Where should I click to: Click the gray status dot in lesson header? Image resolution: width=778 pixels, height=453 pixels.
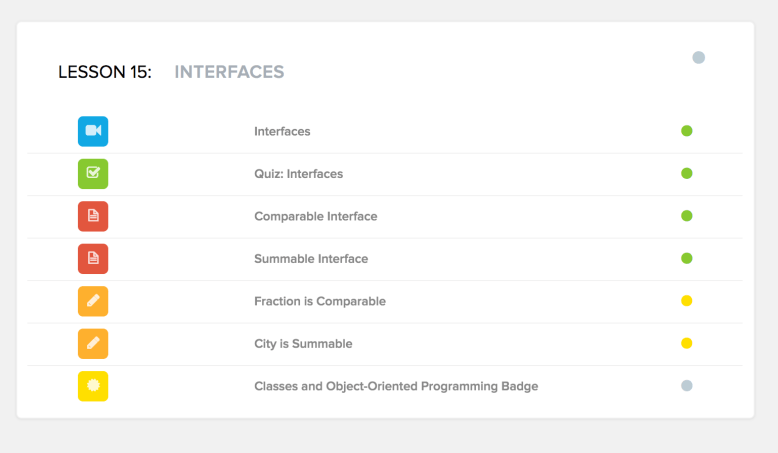pyautogui.click(x=699, y=58)
